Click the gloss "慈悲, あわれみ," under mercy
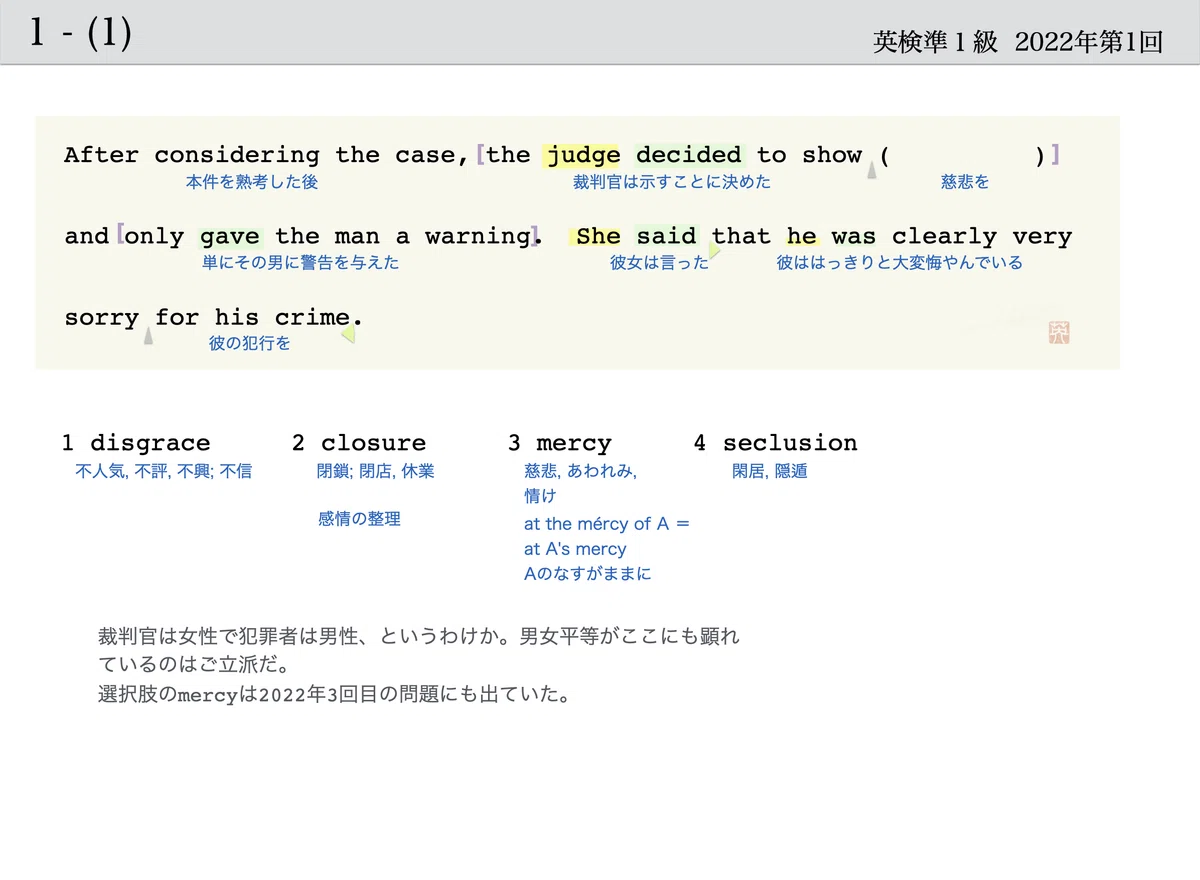 [581, 471]
